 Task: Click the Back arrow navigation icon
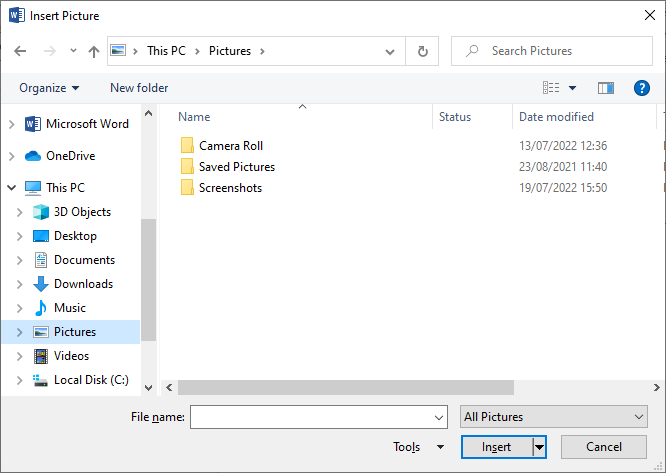21,51
